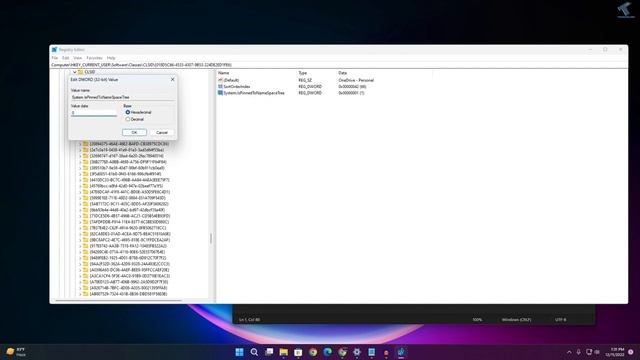This screenshot has width=640, height=360.
Task: Select tree key starting {AB807329
Action: pos(128,294)
